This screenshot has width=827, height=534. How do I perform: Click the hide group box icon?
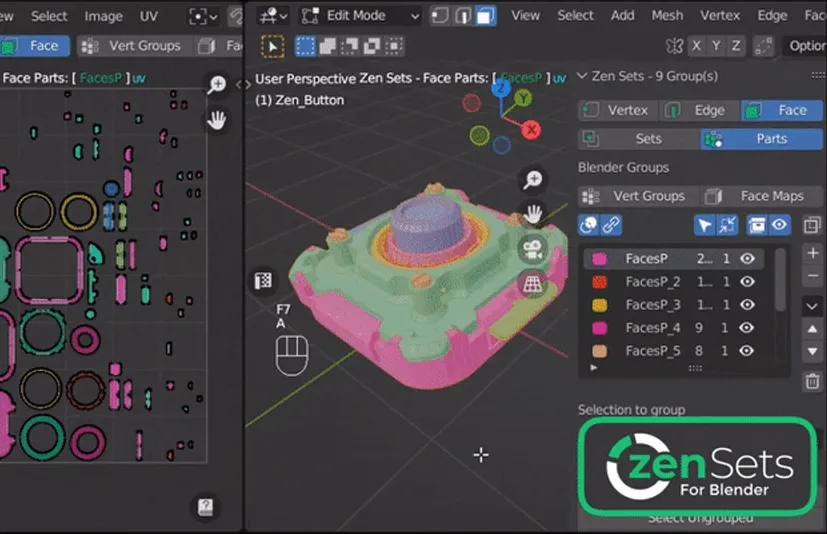(x=757, y=225)
